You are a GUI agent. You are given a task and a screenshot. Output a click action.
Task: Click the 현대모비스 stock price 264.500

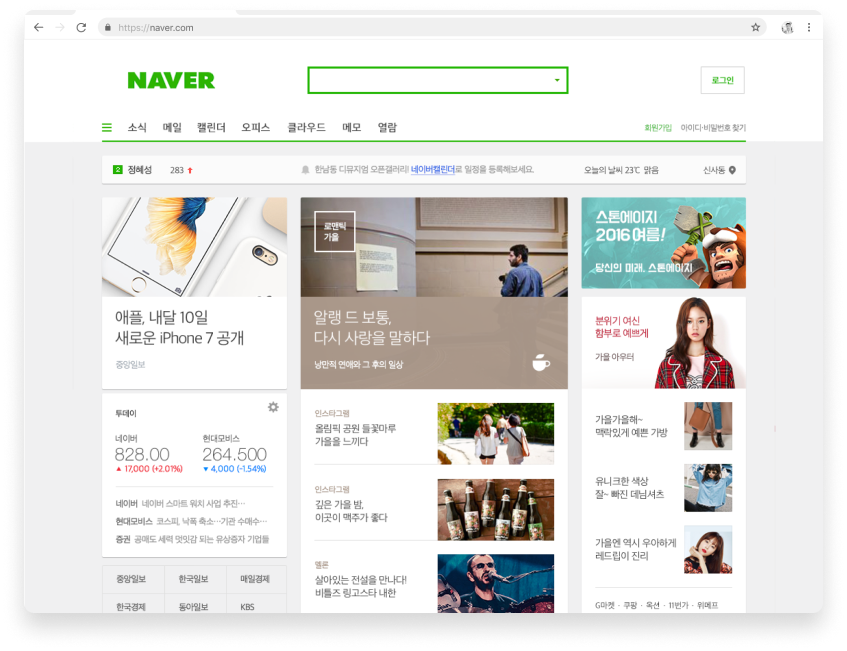(234, 454)
